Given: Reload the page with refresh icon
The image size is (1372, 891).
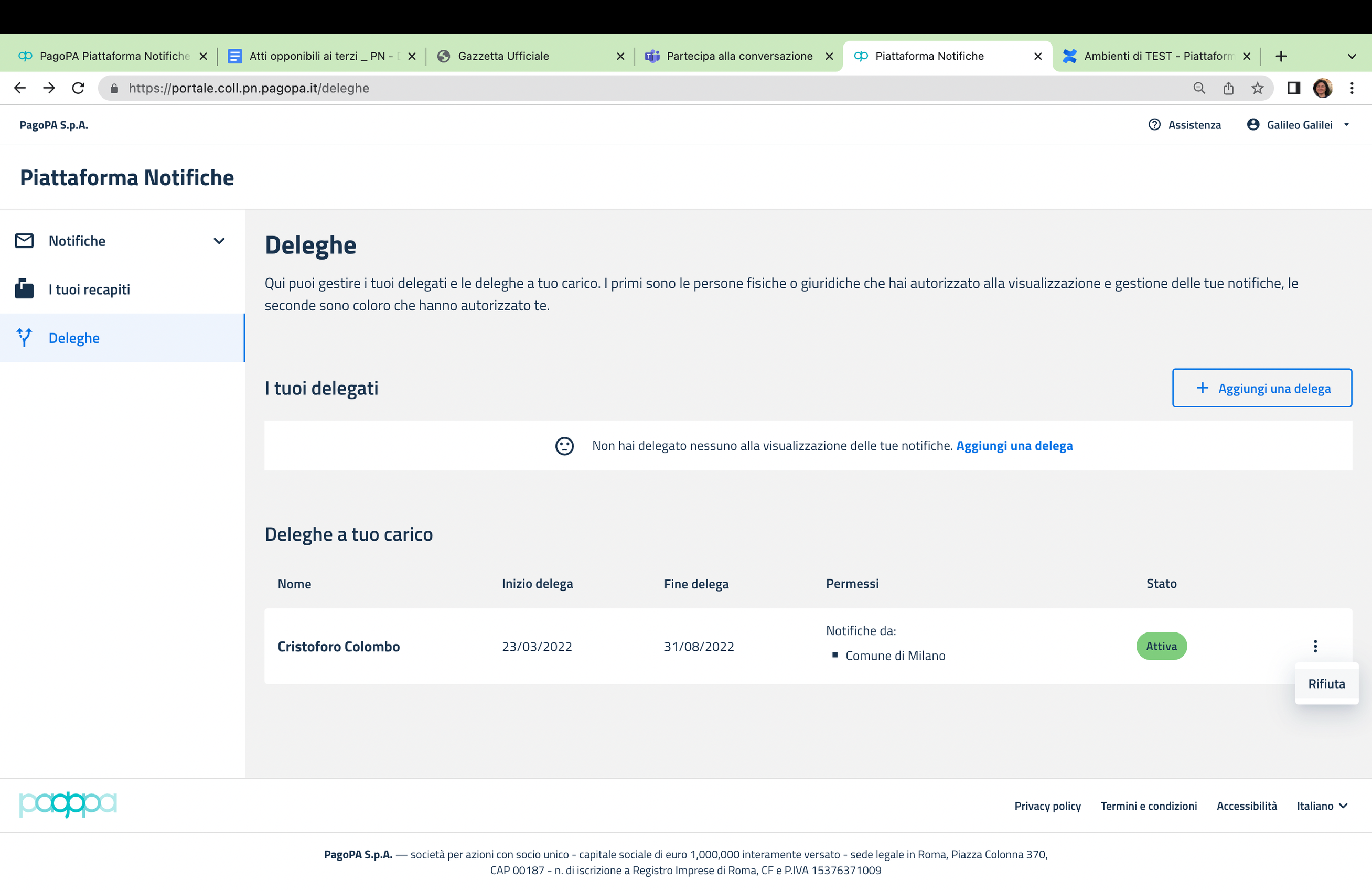Looking at the screenshot, I should [x=78, y=88].
